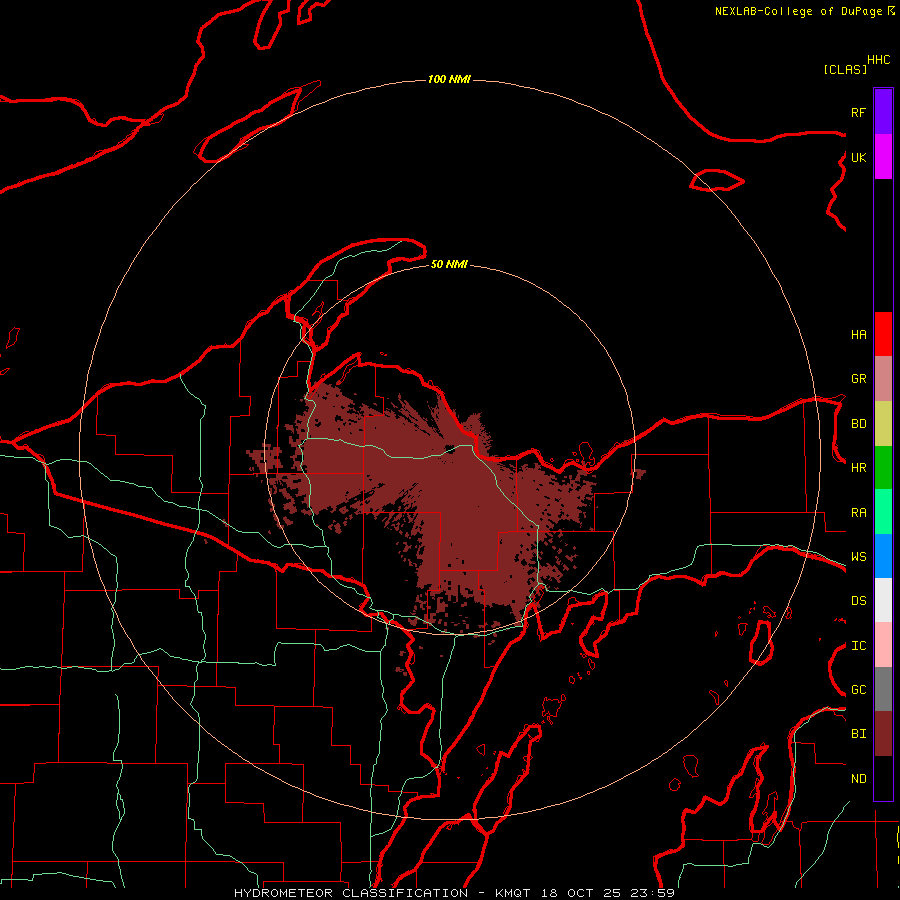Screen dimensions: 900x900
Task: Click the HA legend label
Action: (858, 335)
